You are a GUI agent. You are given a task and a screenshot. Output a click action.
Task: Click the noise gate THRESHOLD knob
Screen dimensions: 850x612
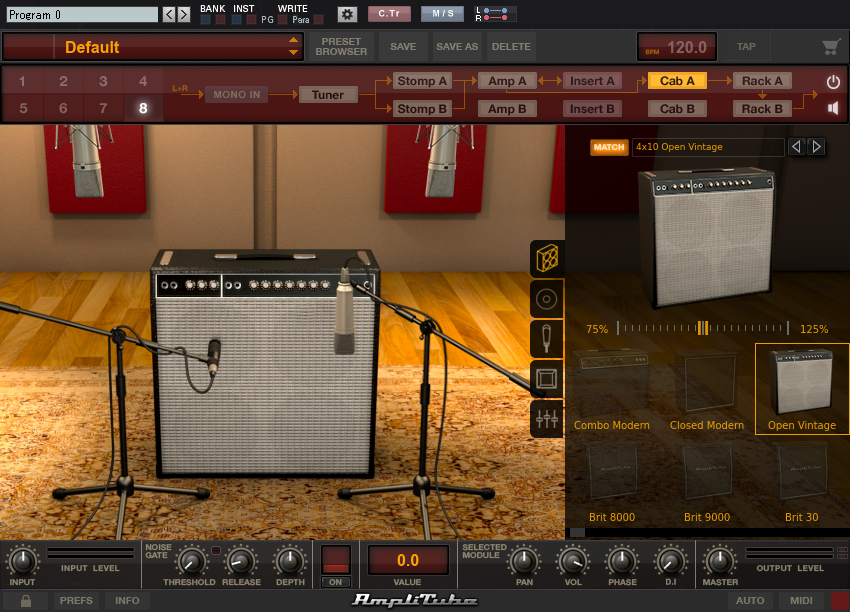point(190,561)
